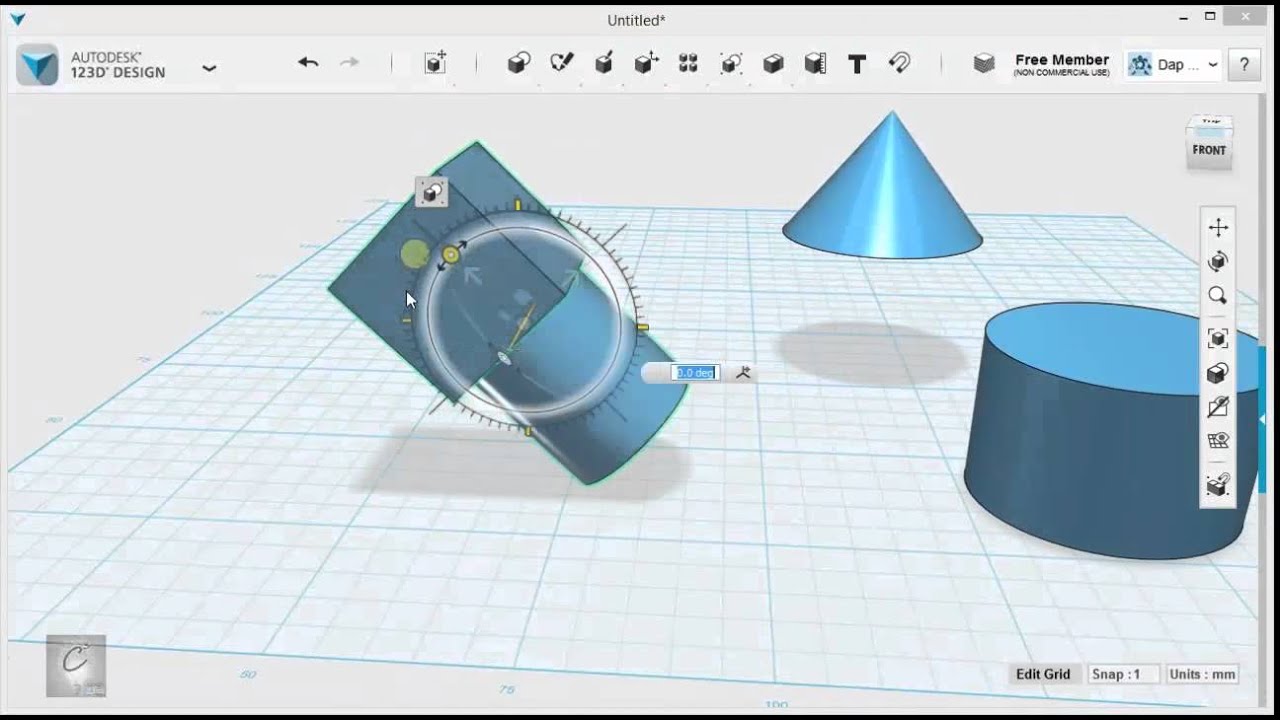Select the large dark blue cylinder
The image size is (1280, 720).
1112,430
